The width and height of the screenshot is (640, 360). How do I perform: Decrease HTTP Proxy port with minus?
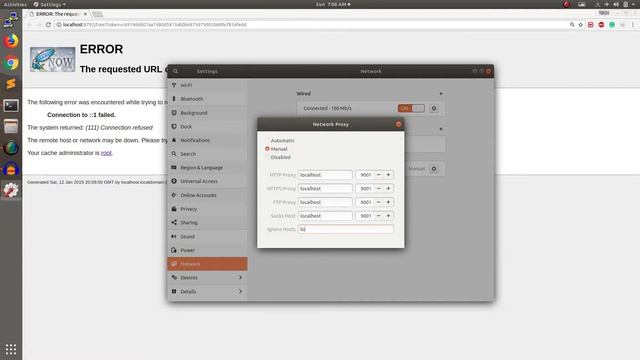(379, 175)
